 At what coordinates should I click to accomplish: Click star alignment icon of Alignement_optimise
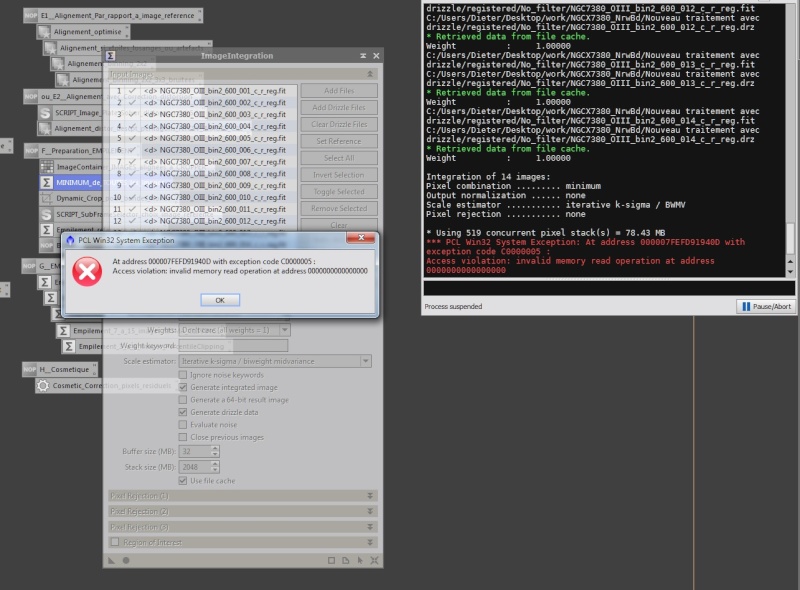coord(44,32)
